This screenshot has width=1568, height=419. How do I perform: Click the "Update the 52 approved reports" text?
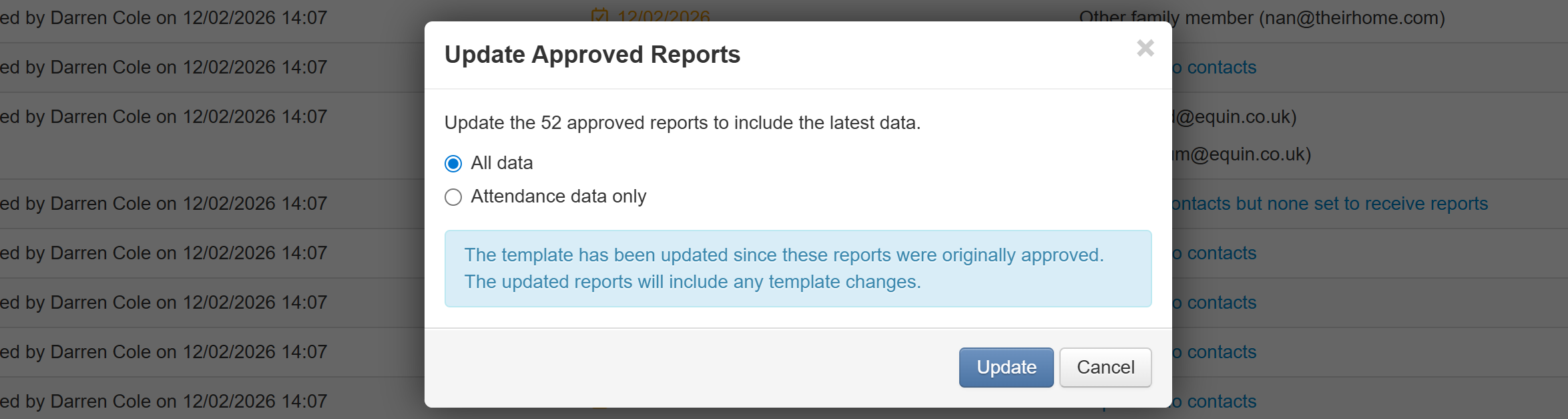click(x=682, y=123)
